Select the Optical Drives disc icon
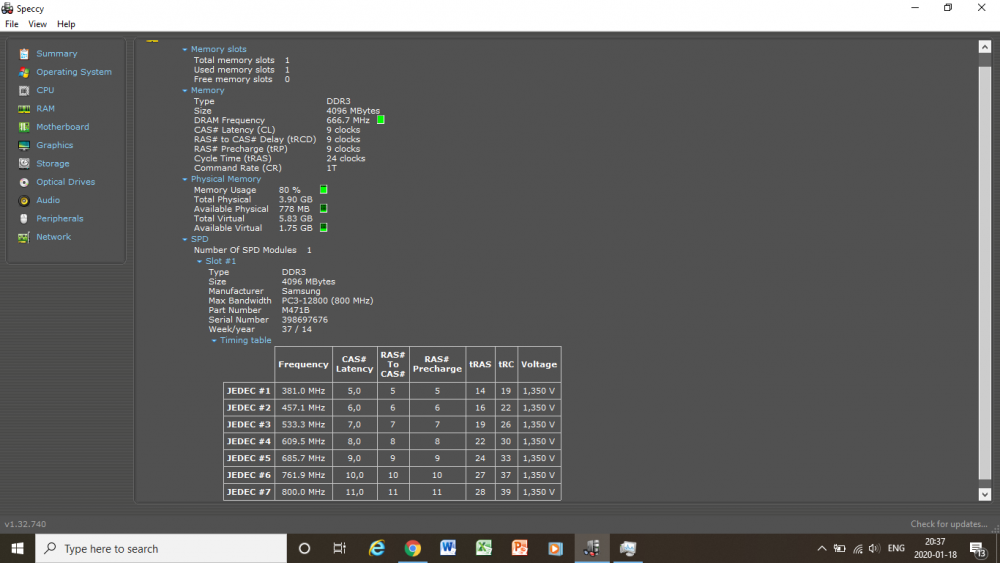The width and height of the screenshot is (1000, 563). (24, 182)
